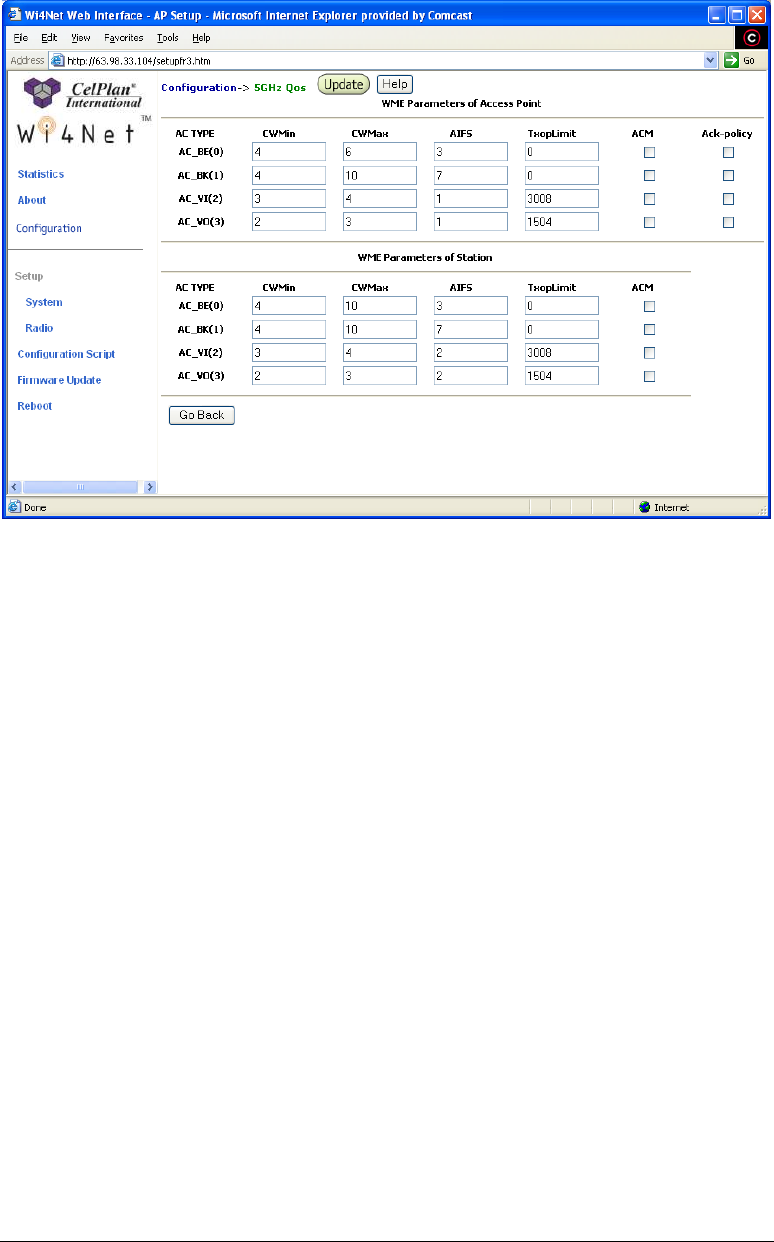Image resolution: width=774 pixels, height=1242 pixels.
Task: Click Station AC_BE(0) CWMax field
Action: point(380,306)
